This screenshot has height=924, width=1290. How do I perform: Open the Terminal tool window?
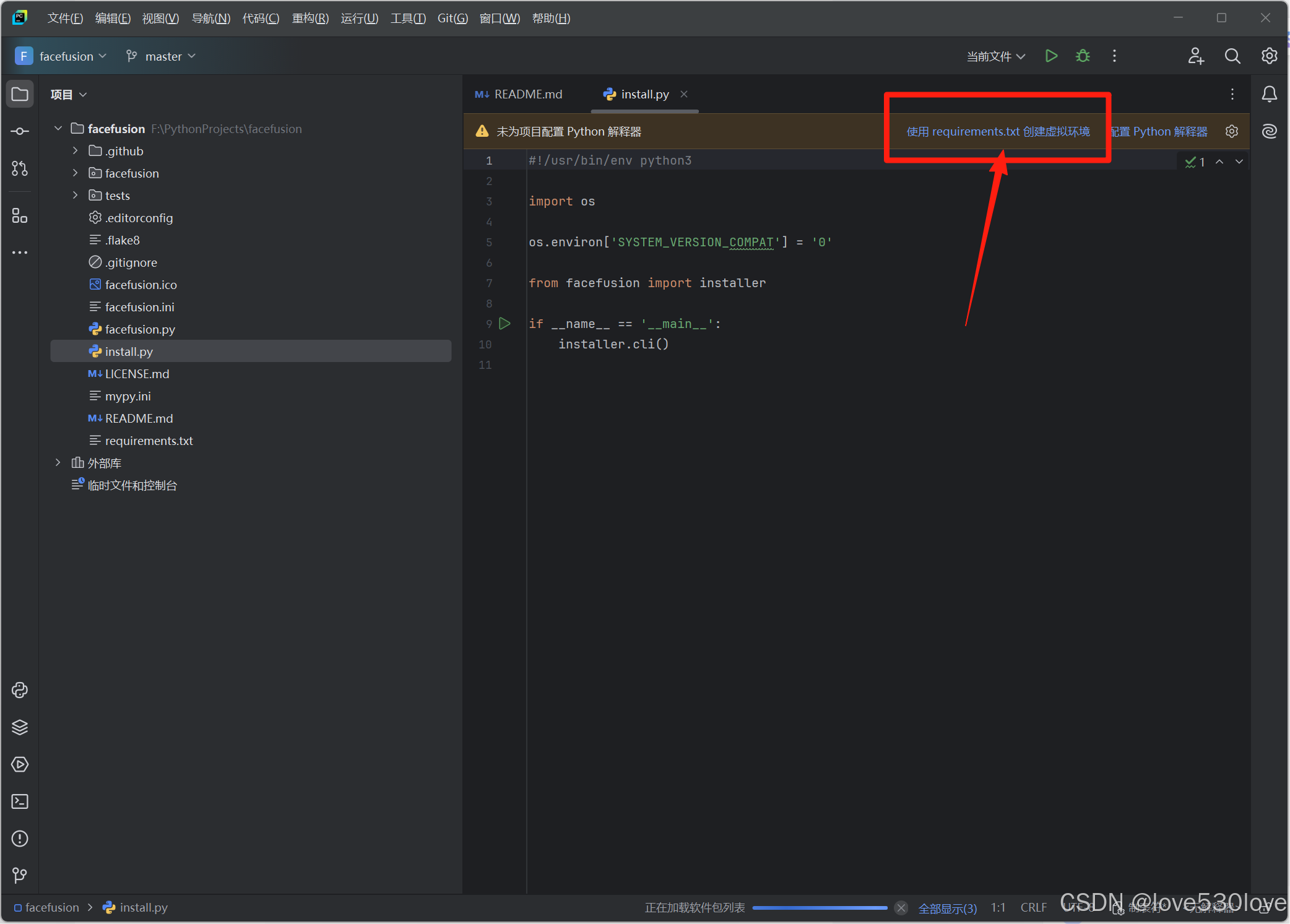[20, 801]
